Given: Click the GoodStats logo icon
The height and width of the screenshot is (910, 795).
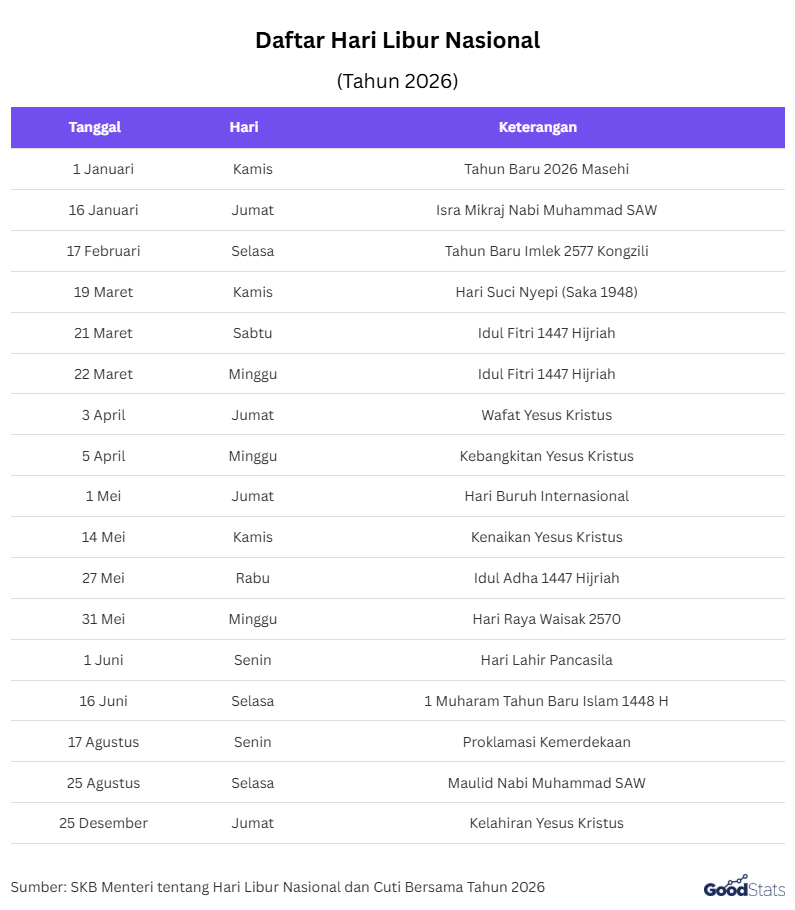Looking at the screenshot, I should [x=744, y=886].
